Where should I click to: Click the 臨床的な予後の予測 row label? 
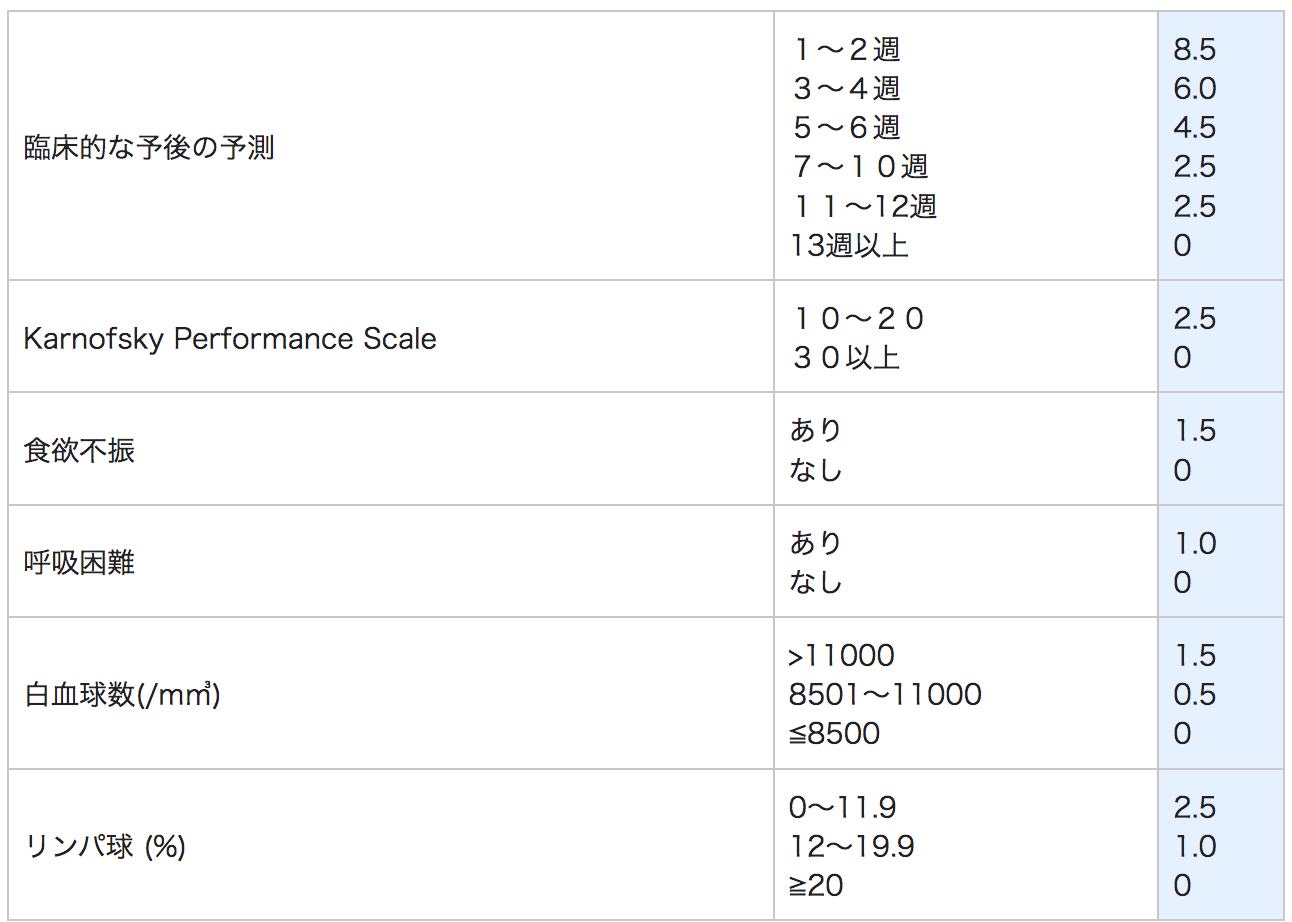[149, 148]
